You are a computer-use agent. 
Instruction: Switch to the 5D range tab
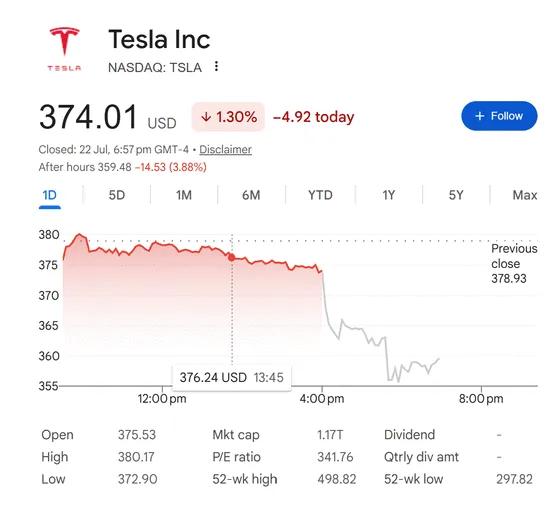(x=117, y=195)
